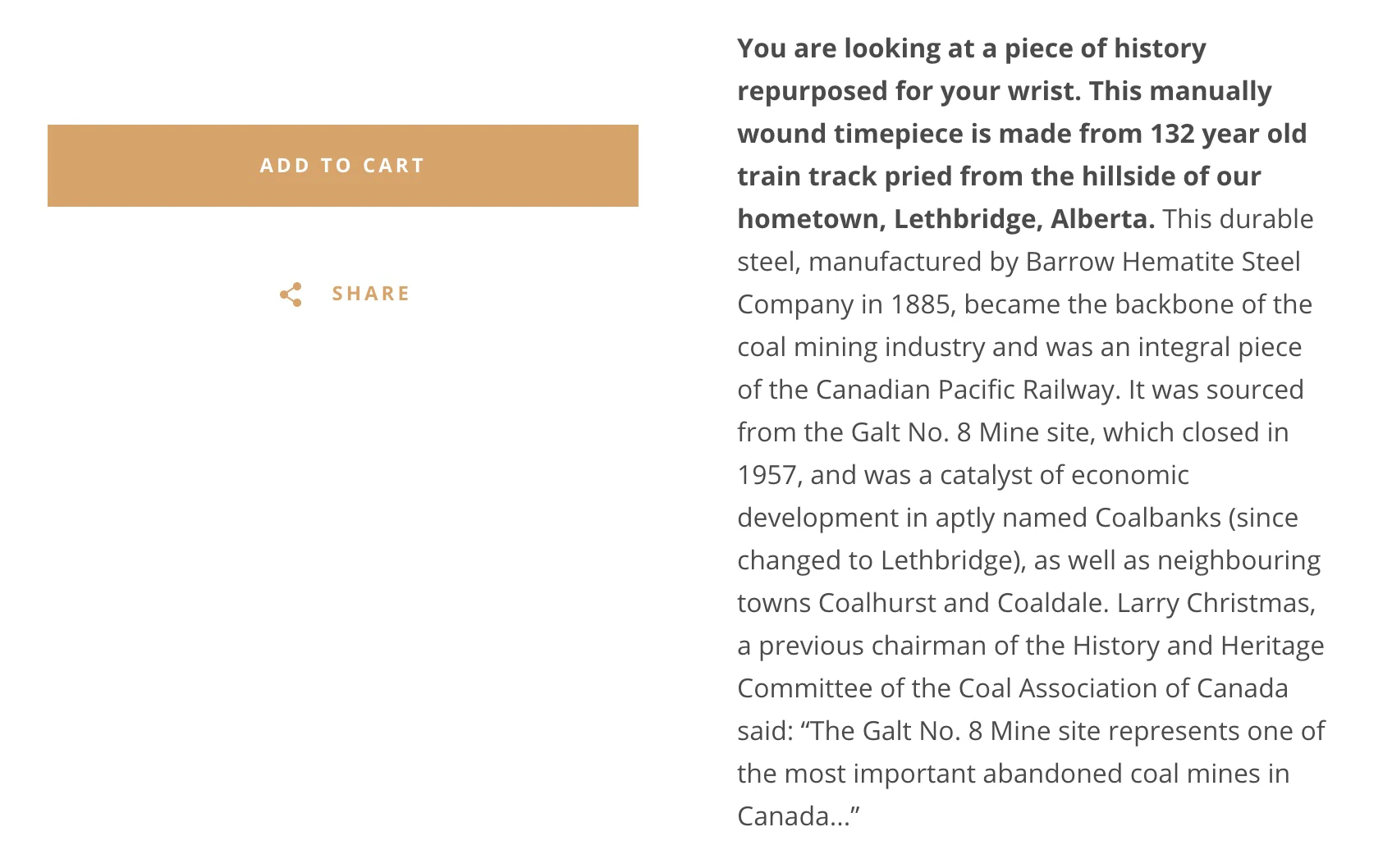Image resolution: width=1392 pixels, height=868 pixels.
Task: Click "Barrow Hematite Steel" in the description
Action: pos(1162,262)
